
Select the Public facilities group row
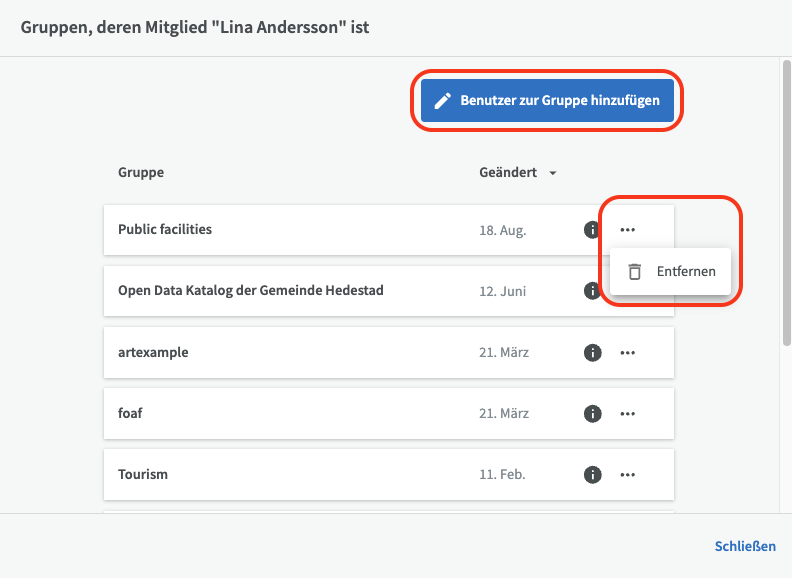(300, 230)
